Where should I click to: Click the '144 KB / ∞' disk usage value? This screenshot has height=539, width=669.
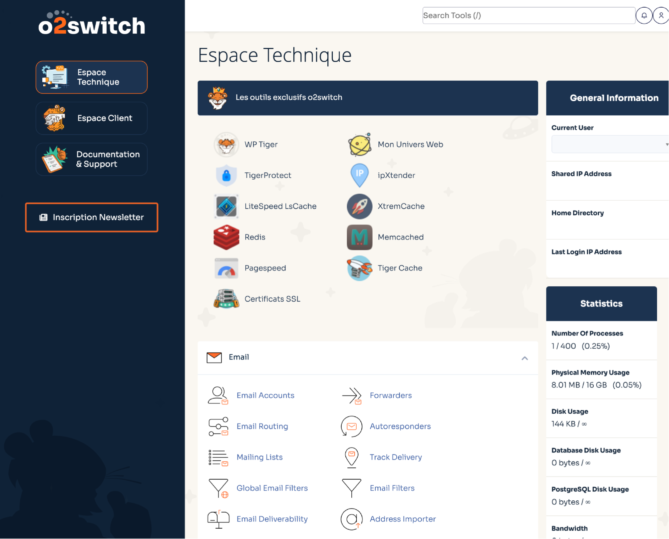(x=569, y=424)
